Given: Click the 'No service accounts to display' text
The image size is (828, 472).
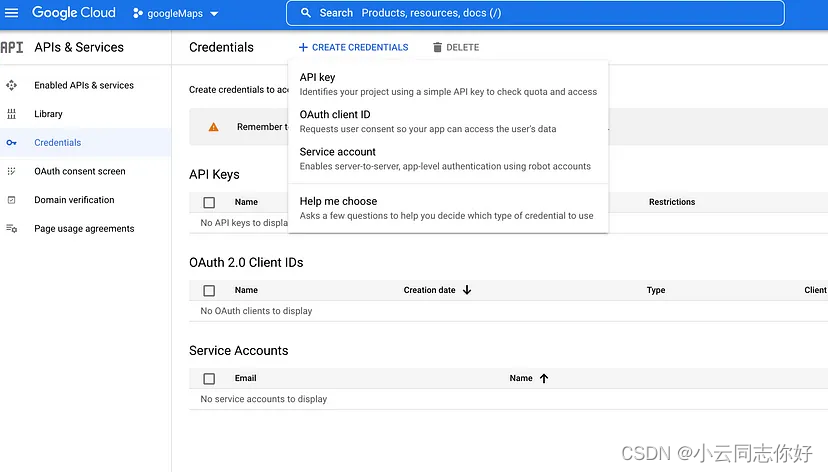Looking at the screenshot, I should tap(264, 399).
